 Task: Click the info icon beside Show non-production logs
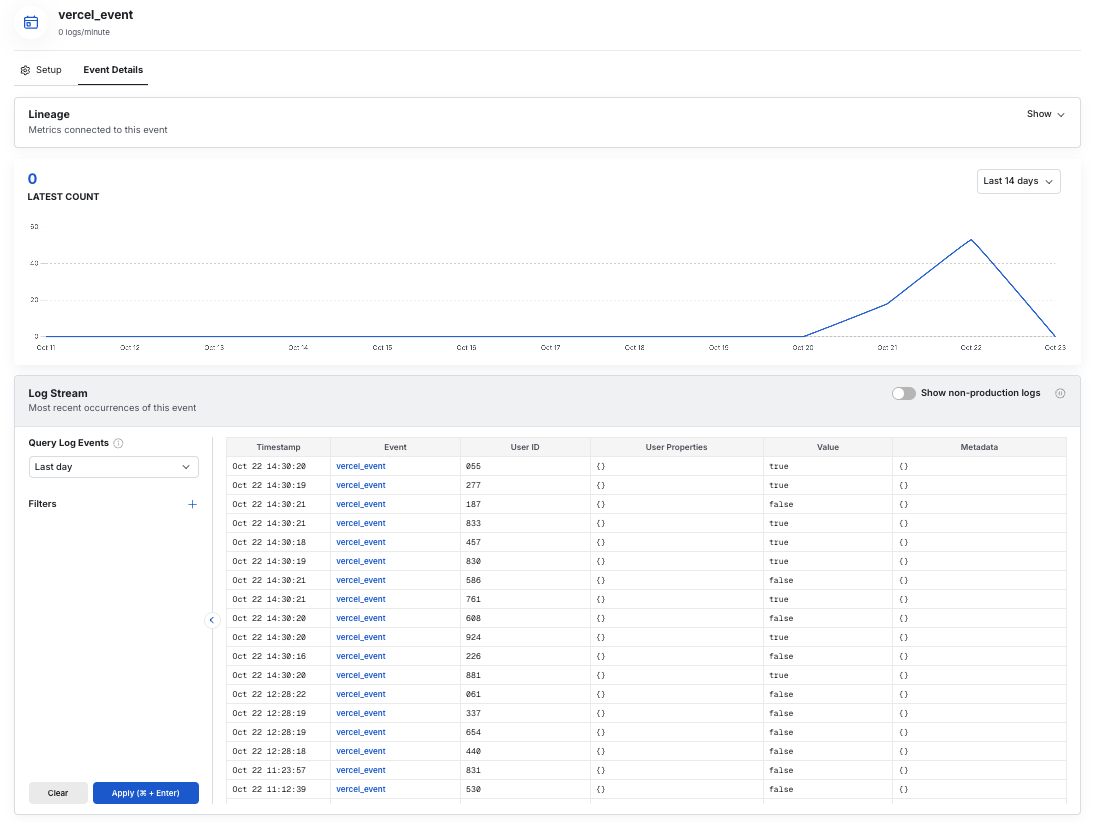tap(1060, 393)
